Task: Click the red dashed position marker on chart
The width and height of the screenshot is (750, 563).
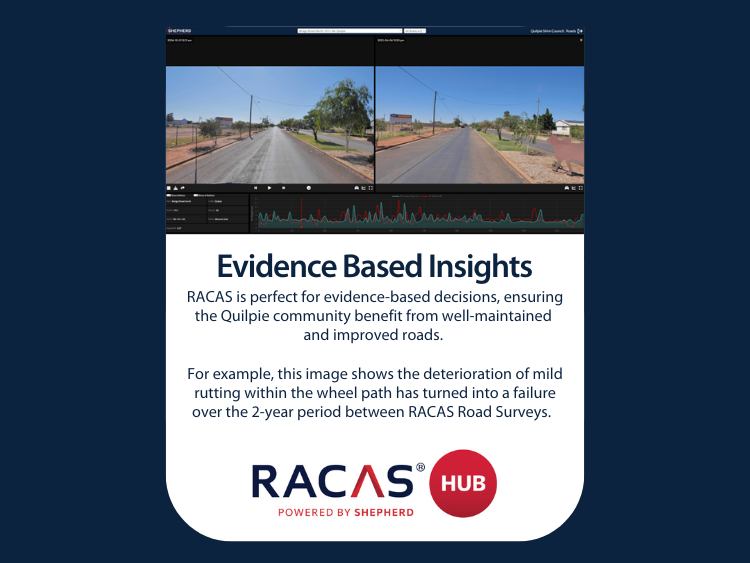Action: [301, 213]
